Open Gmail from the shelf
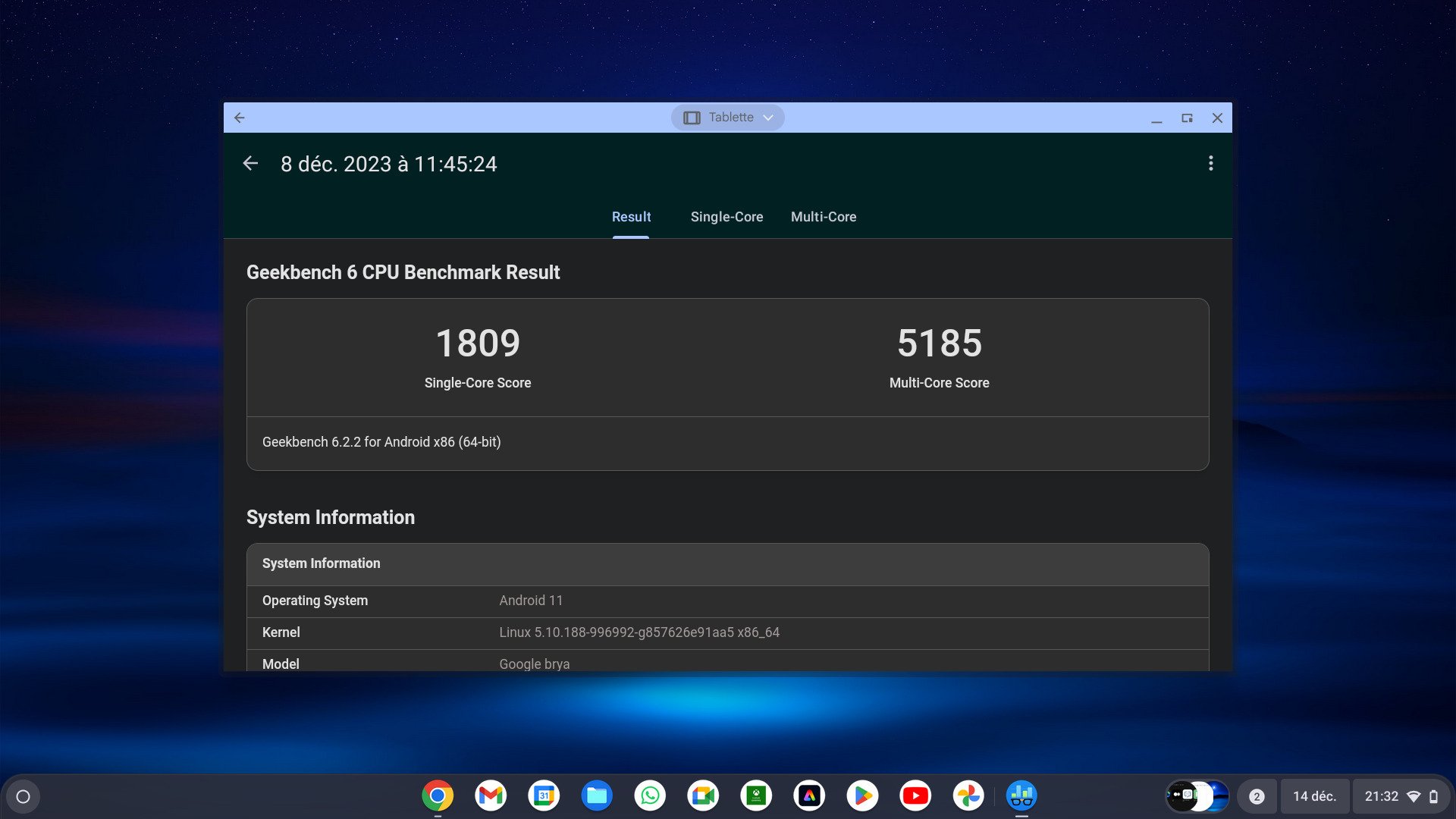The height and width of the screenshot is (819, 1456). pos(491,796)
